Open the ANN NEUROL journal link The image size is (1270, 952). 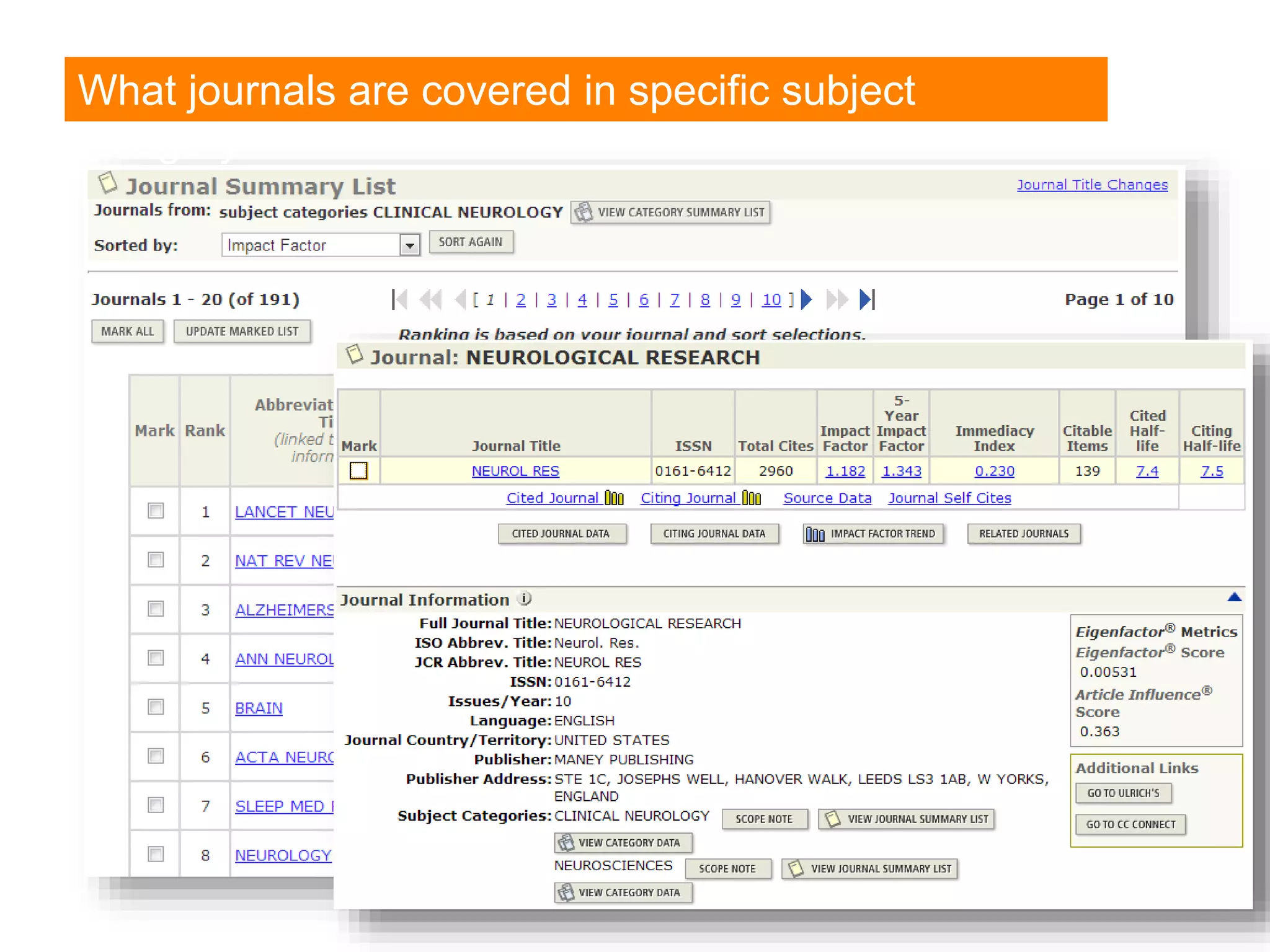pos(284,659)
